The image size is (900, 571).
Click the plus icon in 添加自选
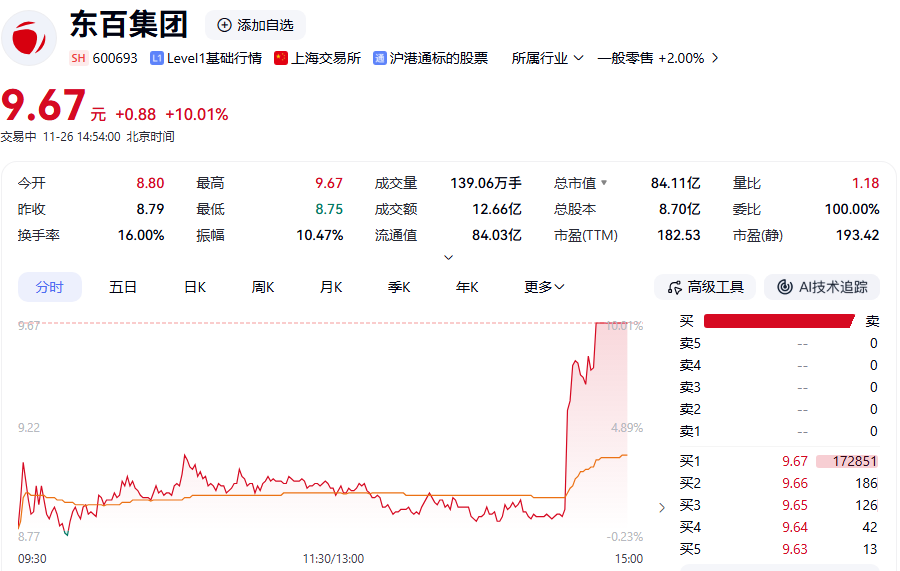click(x=224, y=25)
